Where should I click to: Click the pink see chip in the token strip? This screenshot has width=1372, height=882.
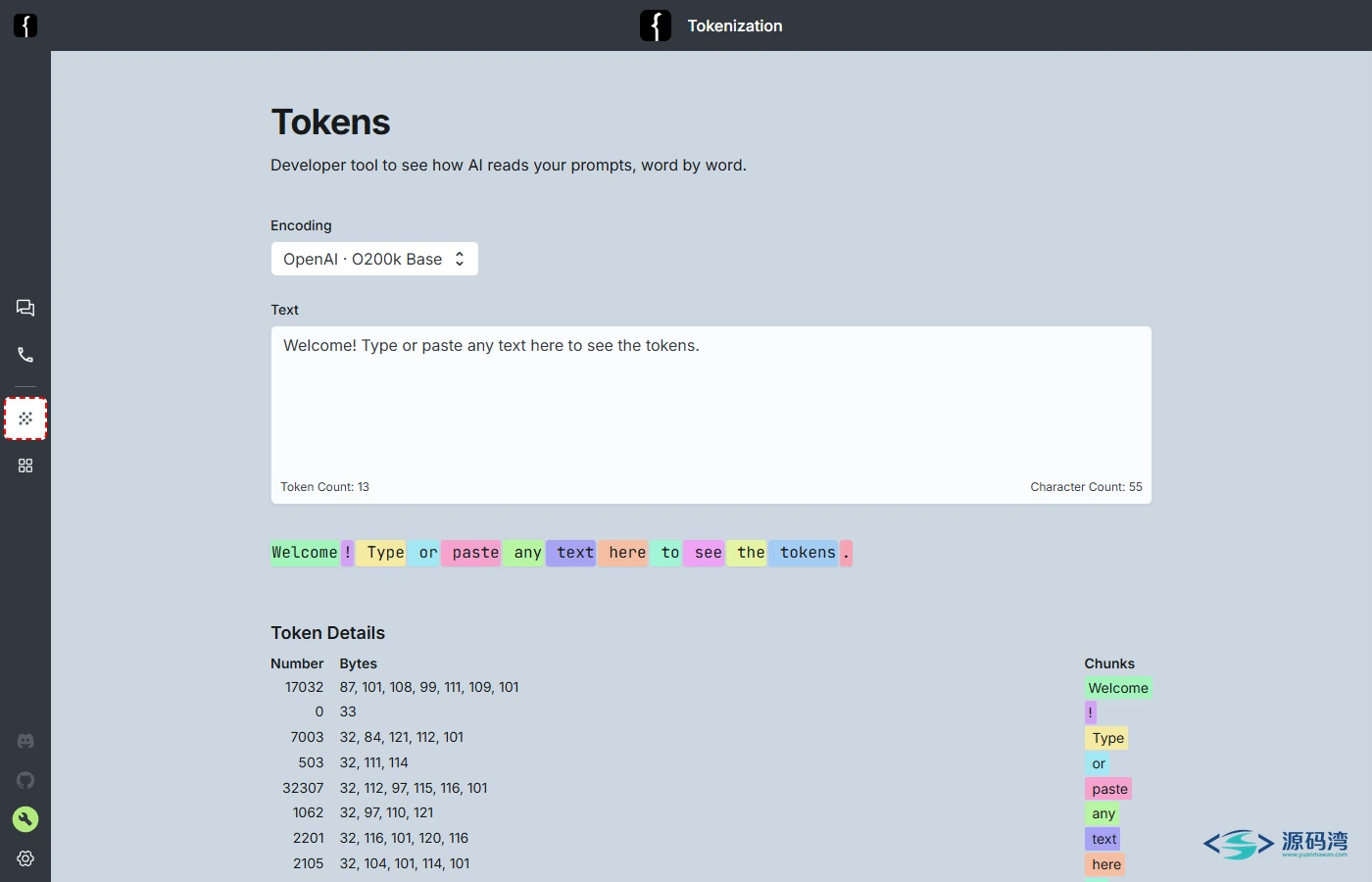pyautogui.click(x=705, y=553)
